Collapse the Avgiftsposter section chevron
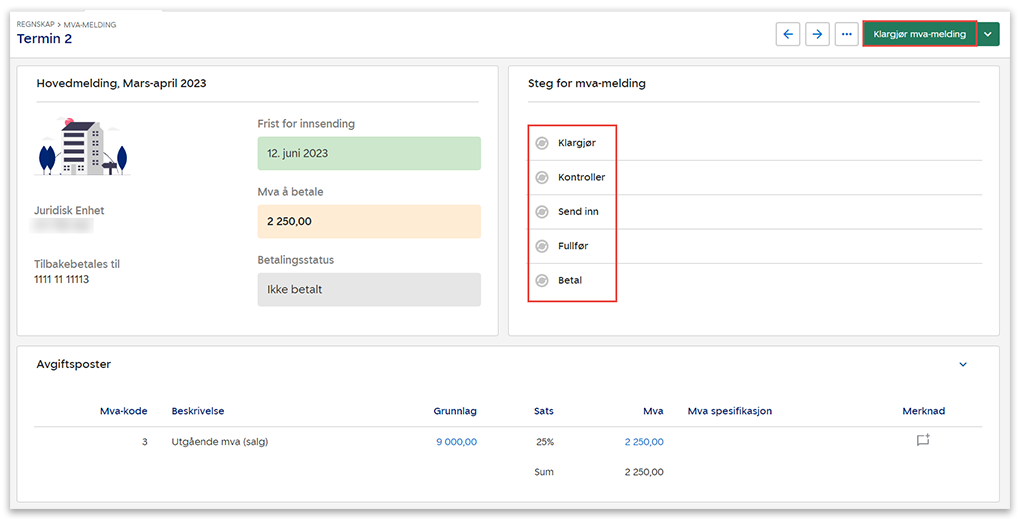 [963, 365]
